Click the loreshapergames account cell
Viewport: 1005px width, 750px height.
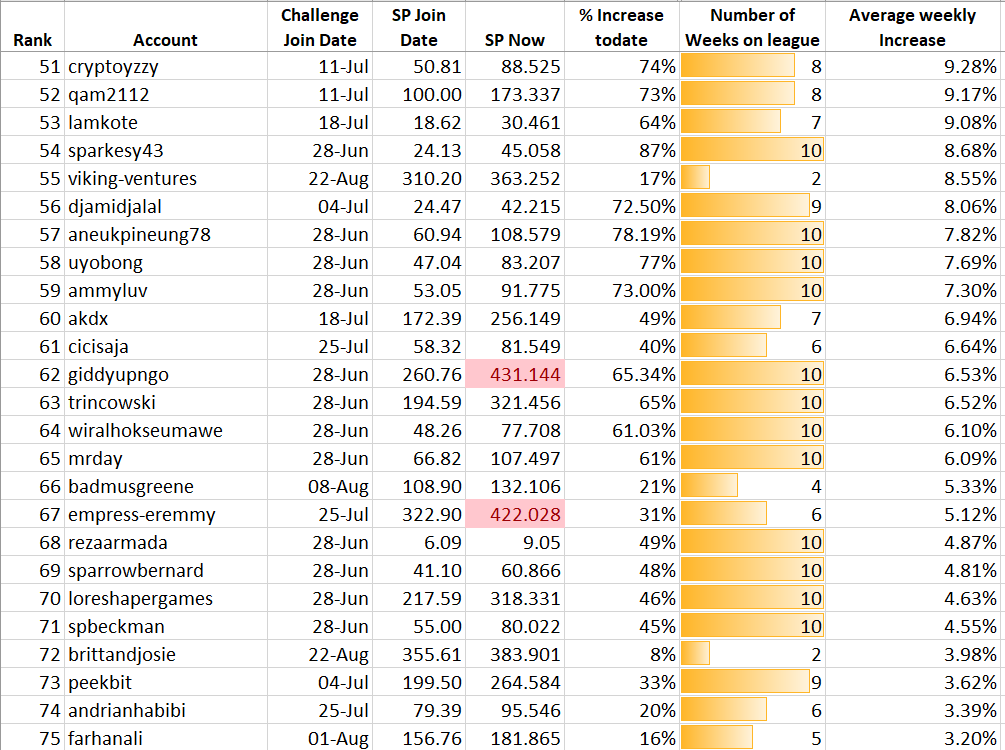click(165, 598)
